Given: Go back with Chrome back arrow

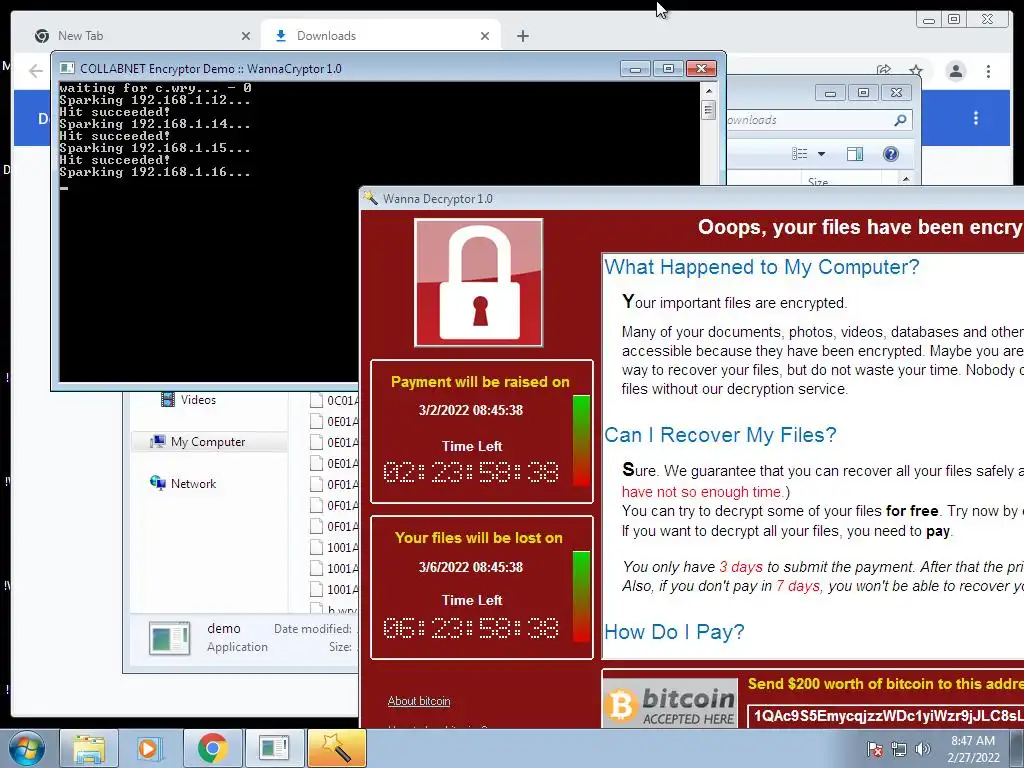Looking at the screenshot, I should click(35, 71).
